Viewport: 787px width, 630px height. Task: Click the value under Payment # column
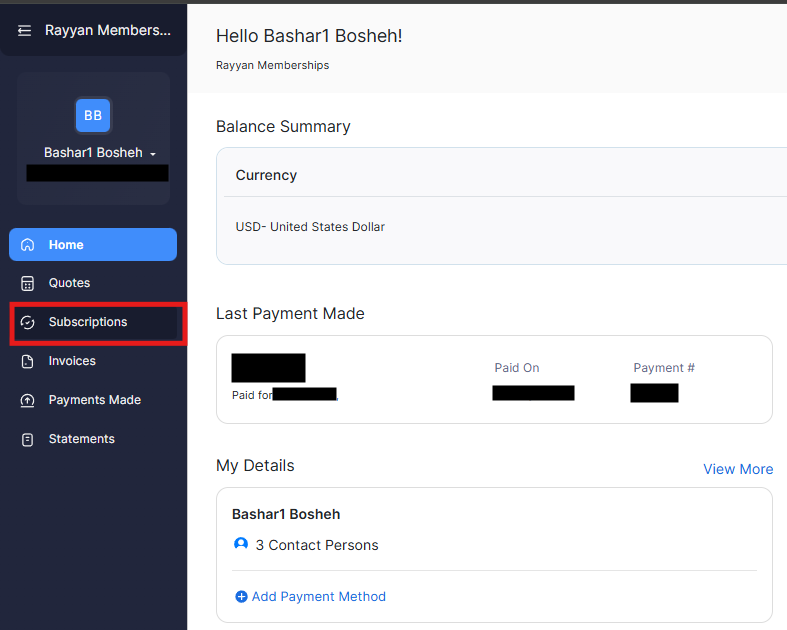coord(654,393)
